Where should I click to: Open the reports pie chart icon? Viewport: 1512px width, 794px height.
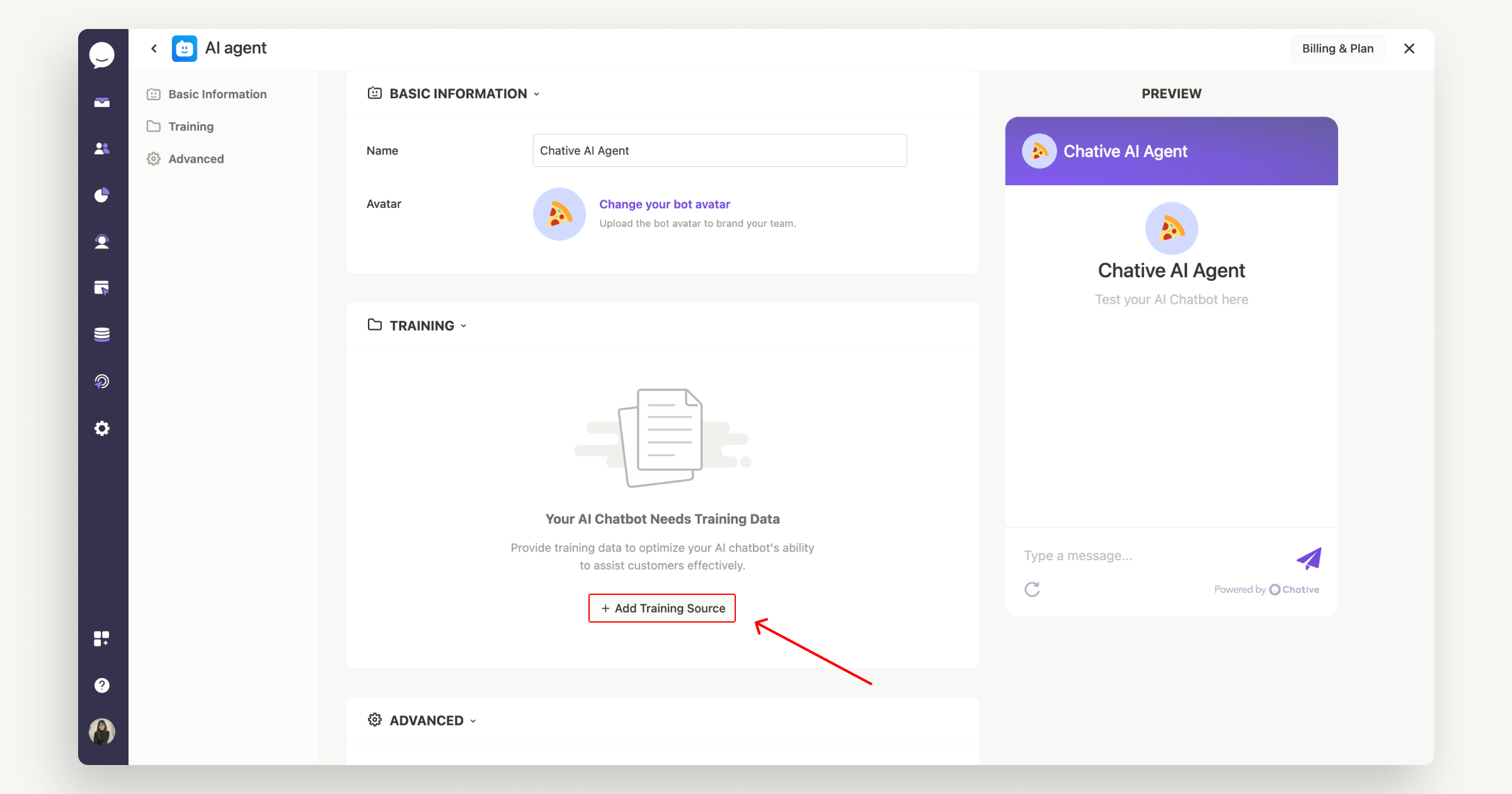click(x=102, y=195)
